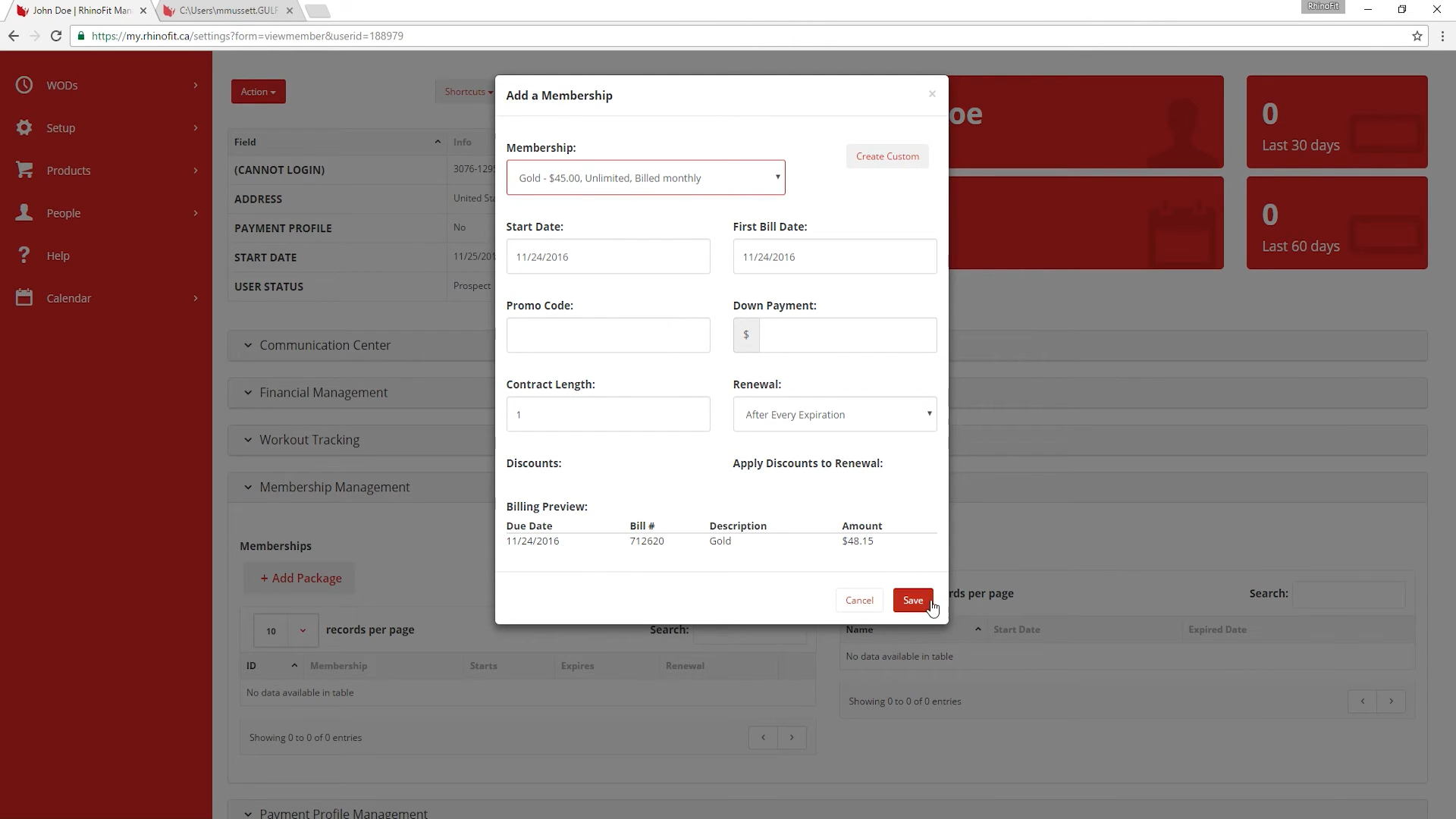
Task: Open the Renewal dropdown
Action: point(834,414)
